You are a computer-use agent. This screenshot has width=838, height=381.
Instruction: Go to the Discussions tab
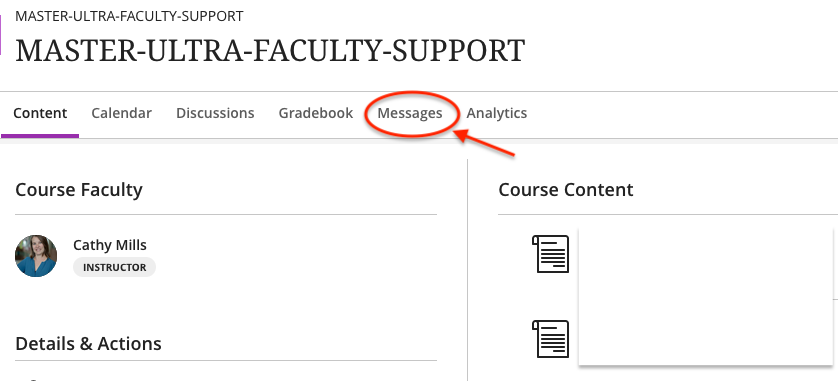pyautogui.click(x=215, y=113)
